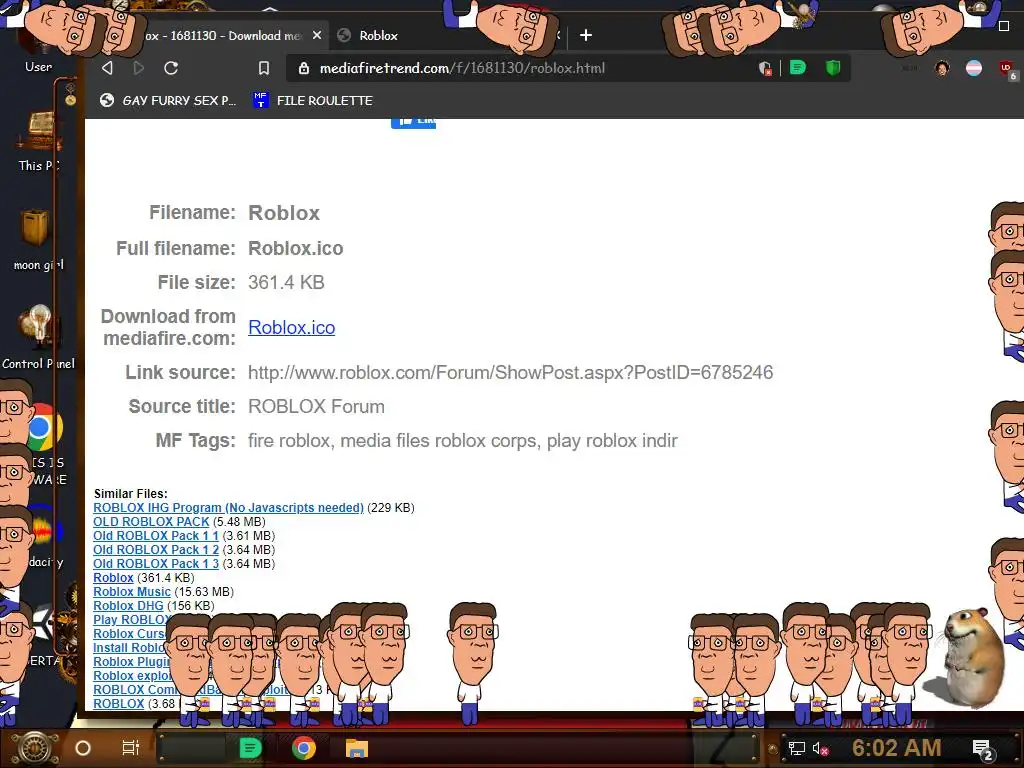Image resolution: width=1024 pixels, height=768 pixels.
Task: Open ROBLOX IHG Program similar file link
Action: click(228, 507)
